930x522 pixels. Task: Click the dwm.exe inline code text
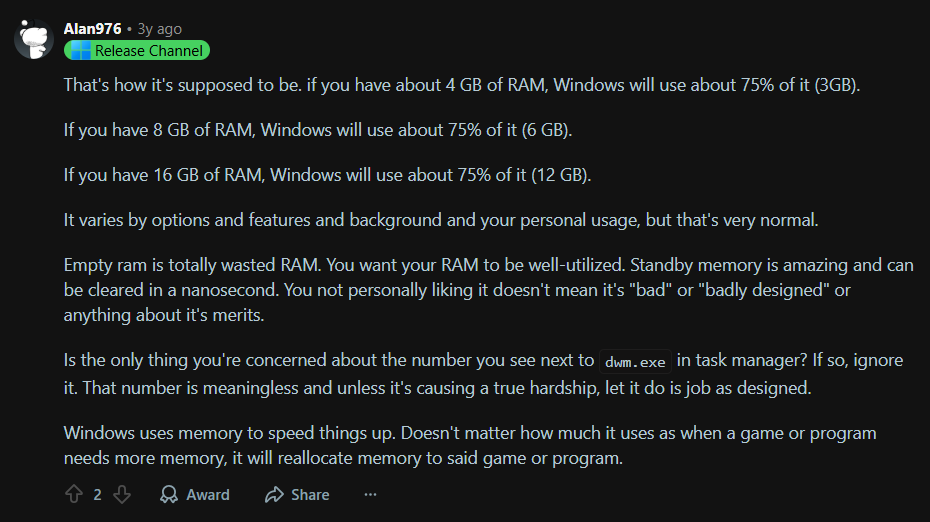639,361
